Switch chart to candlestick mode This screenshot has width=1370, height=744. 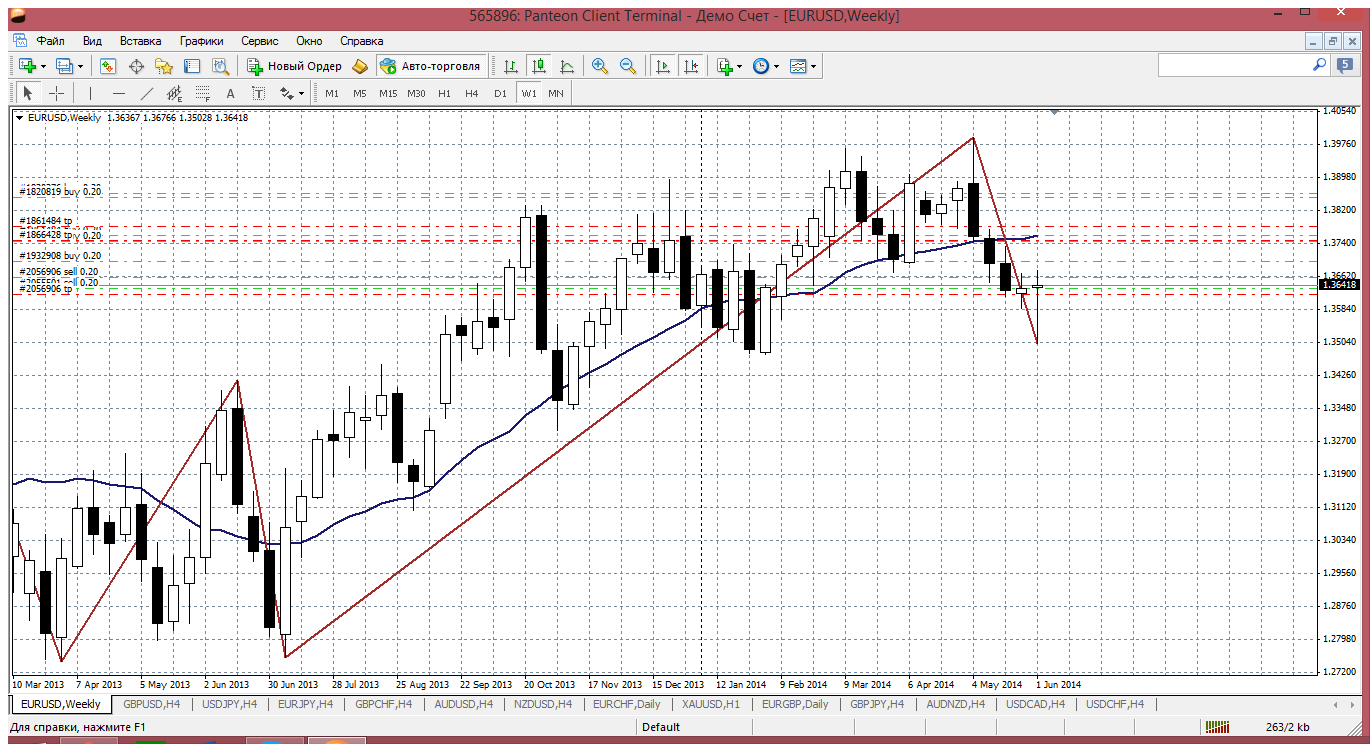pyautogui.click(x=539, y=66)
